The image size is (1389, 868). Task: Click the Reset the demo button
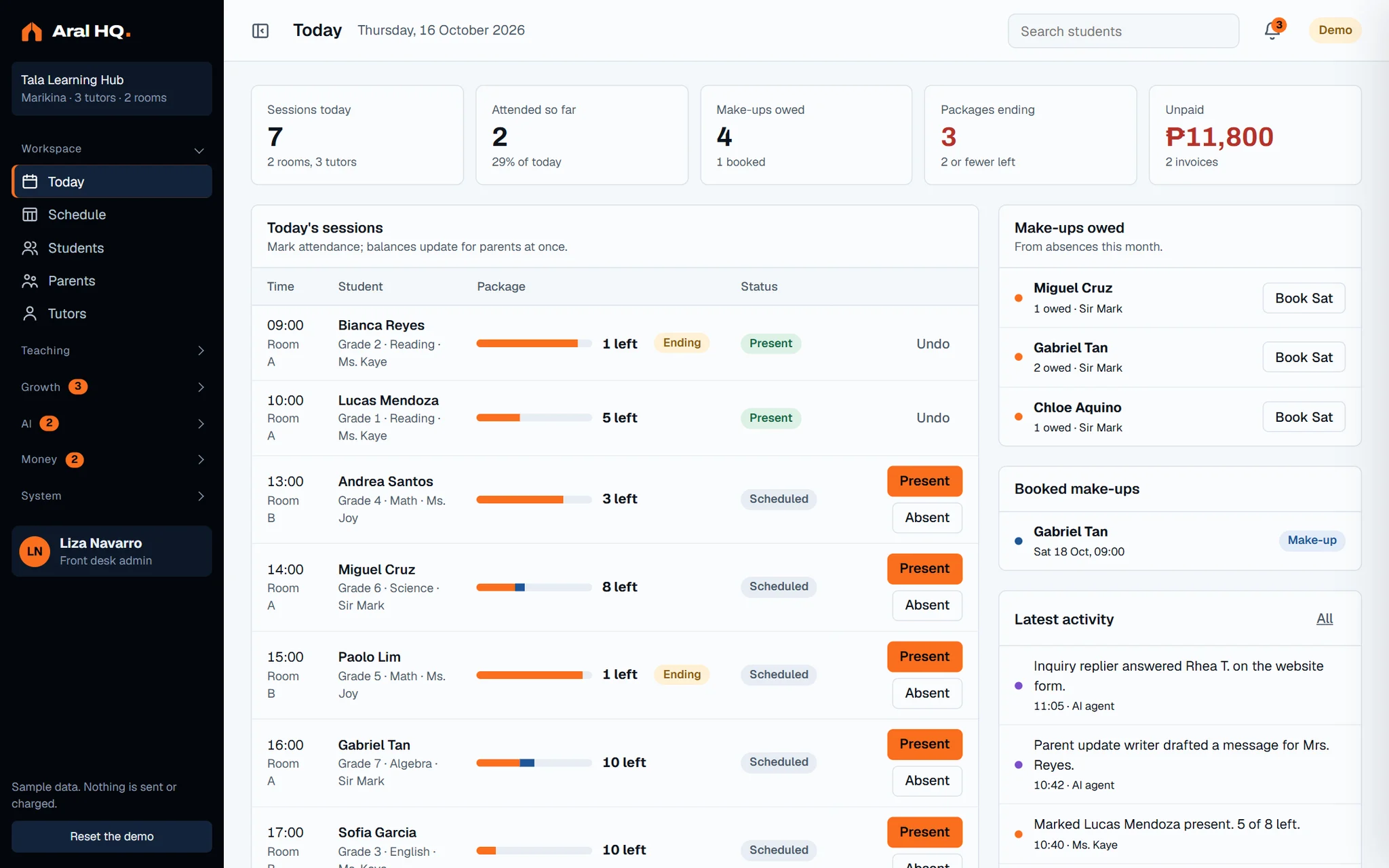pos(112,836)
